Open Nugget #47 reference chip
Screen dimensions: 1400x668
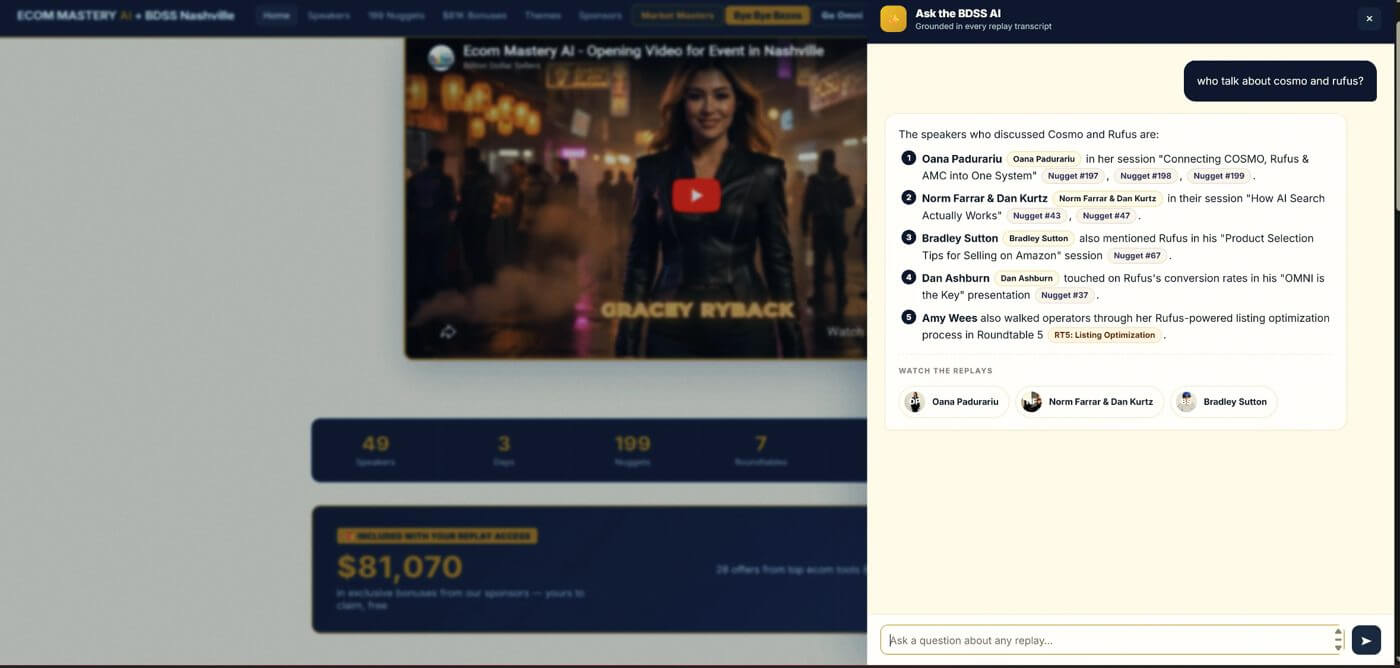point(1106,216)
